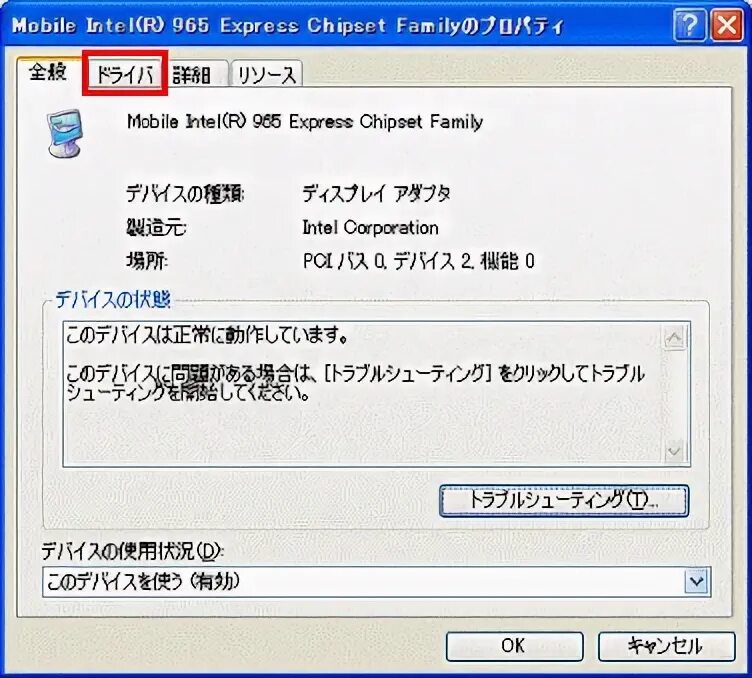752x678 pixels.
Task: Click the status box scroll up arrow
Action: [674, 338]
